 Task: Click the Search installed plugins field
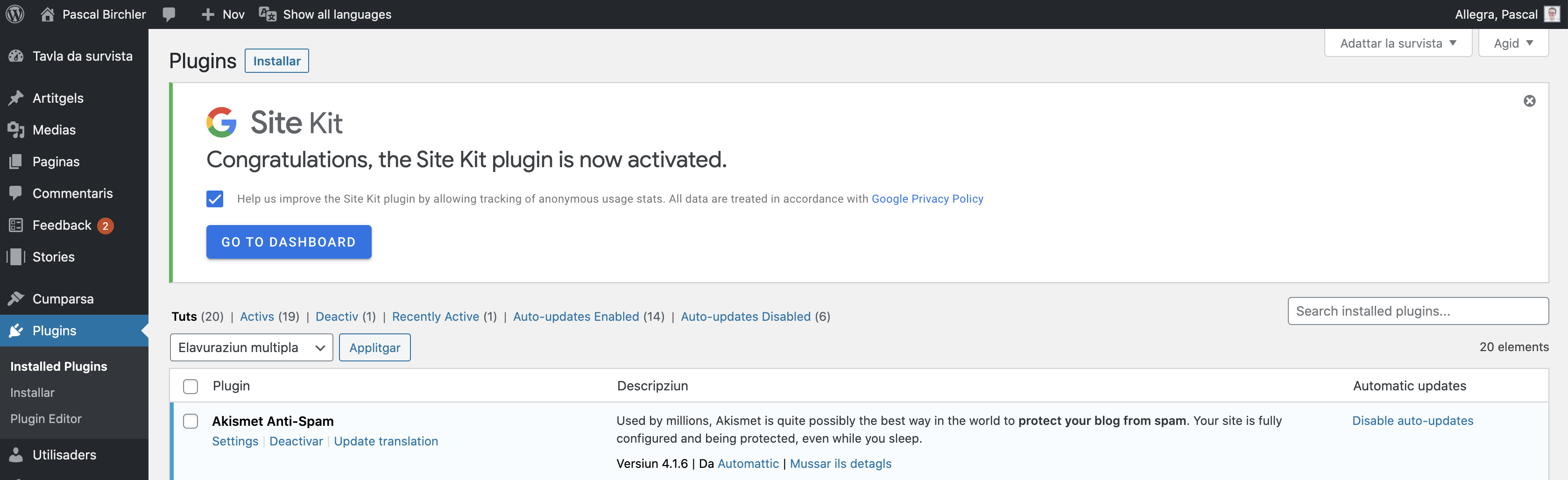click(1418, 311)
